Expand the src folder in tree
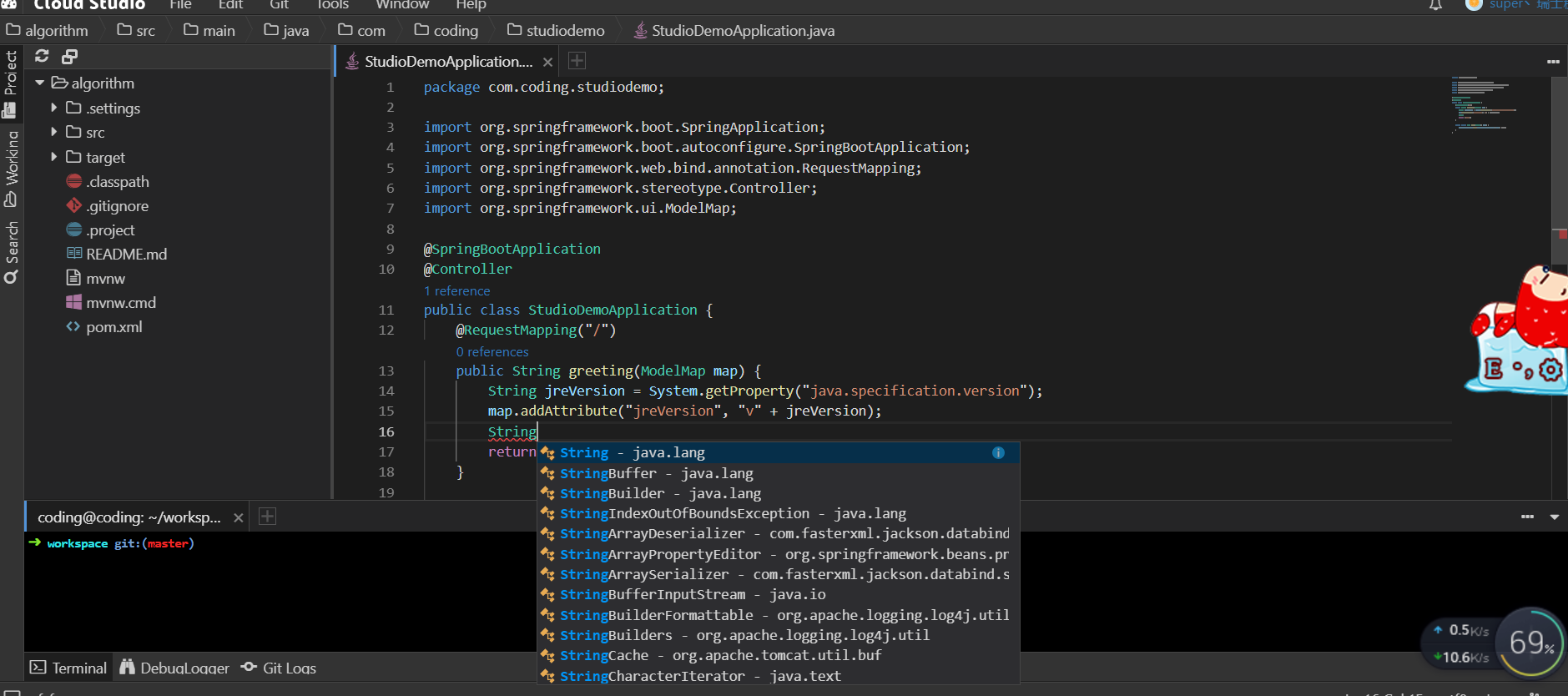1568x696 pixels. pyautogui.click(x=54, y=132)
